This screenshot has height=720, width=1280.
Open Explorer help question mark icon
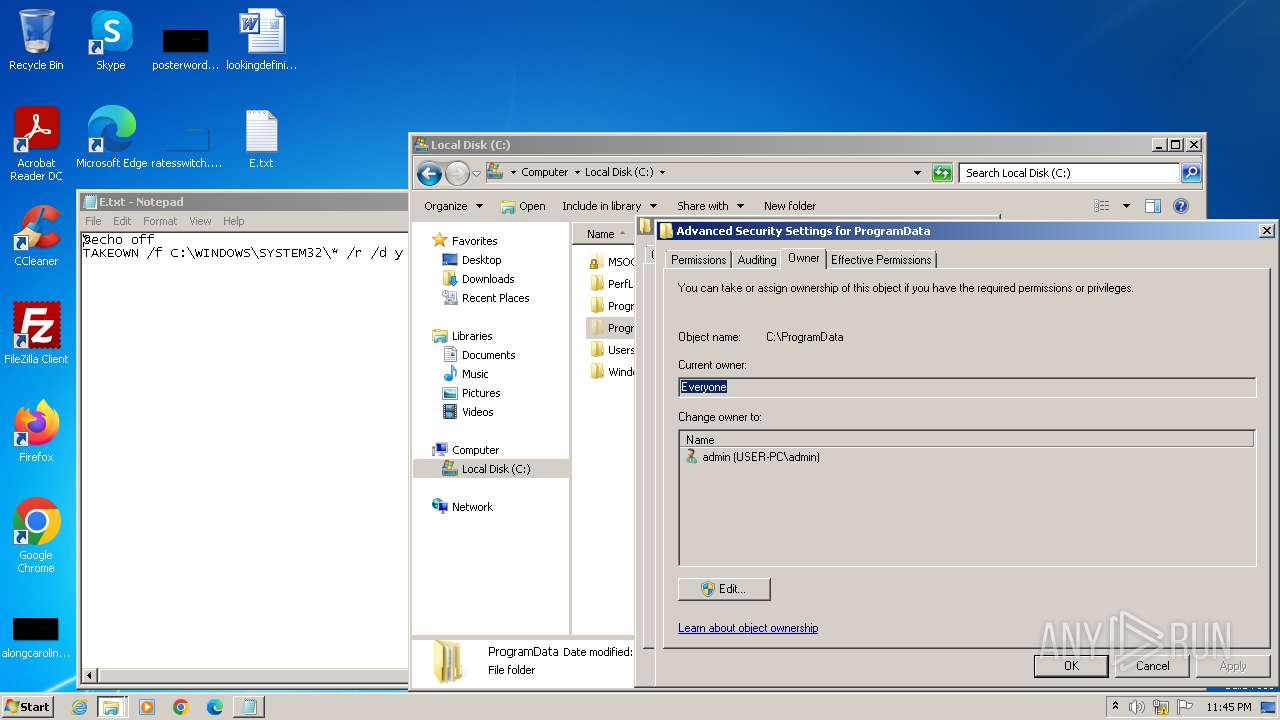pos(1180,206)
